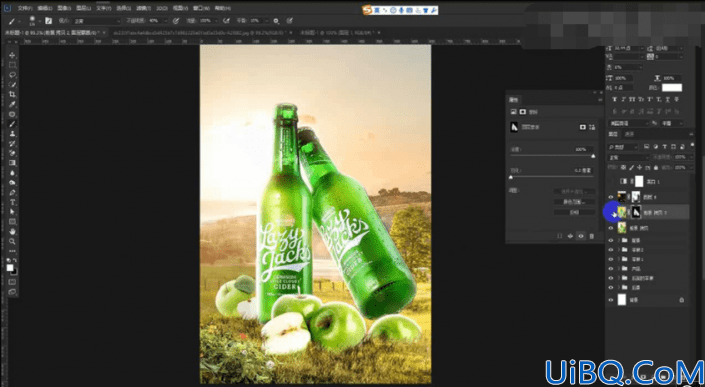Open the brush opacity dropdown arrow
705x387 pixels.
pos(165,21)
